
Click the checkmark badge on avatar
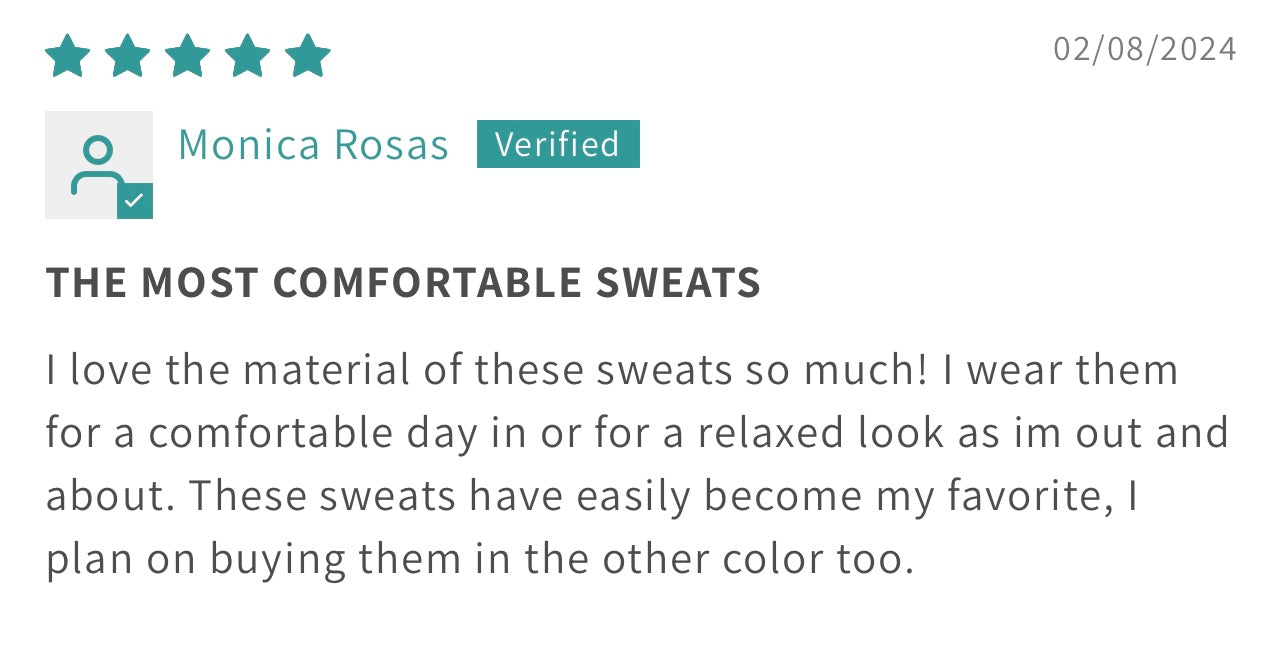[x=135, y=201]
